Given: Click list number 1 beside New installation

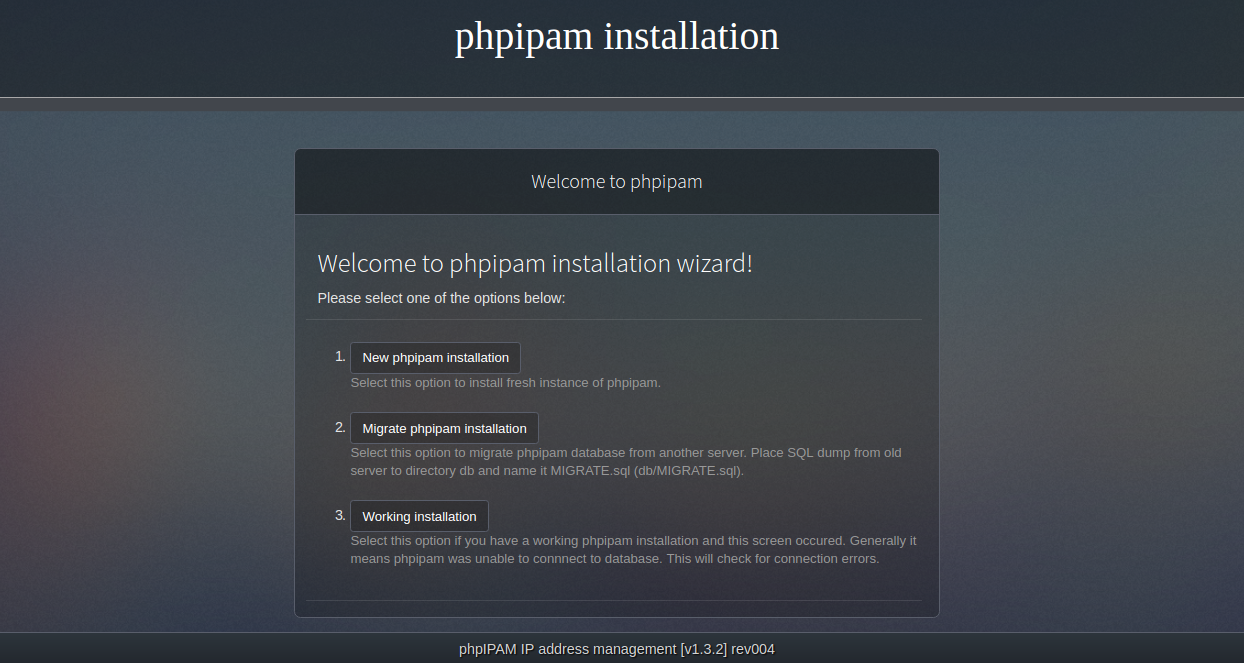Looking at the screenshot, I should click(340, 356).
